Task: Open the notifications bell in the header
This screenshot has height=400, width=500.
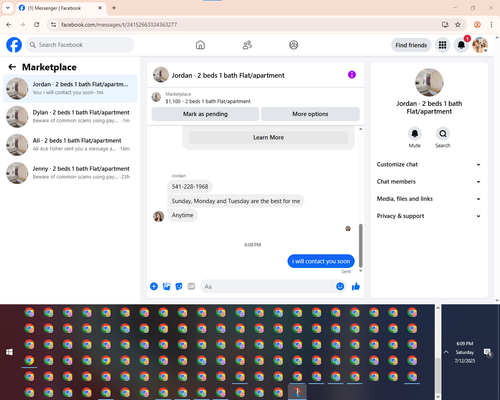Action: pyautogui.click(x=461, y=45)
